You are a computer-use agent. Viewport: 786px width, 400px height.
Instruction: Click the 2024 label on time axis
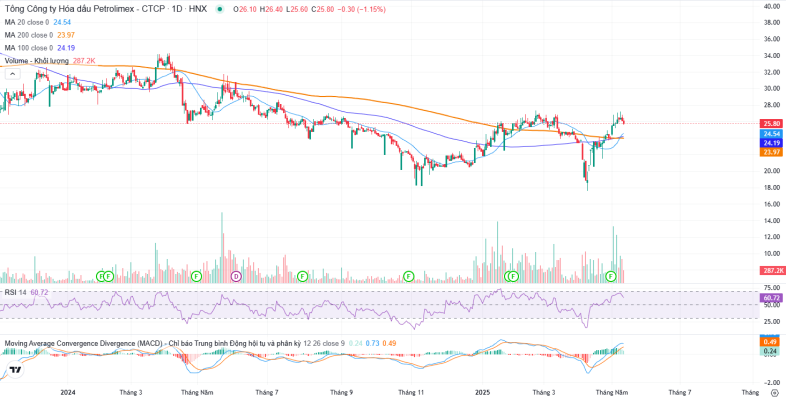(x=67, y=392)
